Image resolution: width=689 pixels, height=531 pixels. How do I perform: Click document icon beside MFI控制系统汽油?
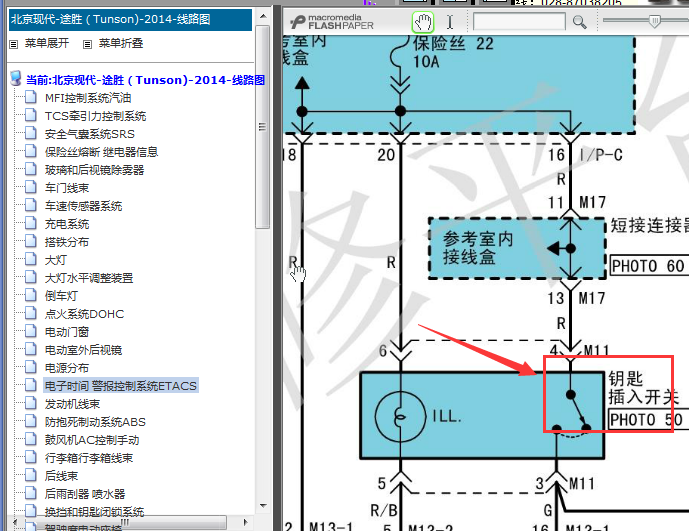31,97
